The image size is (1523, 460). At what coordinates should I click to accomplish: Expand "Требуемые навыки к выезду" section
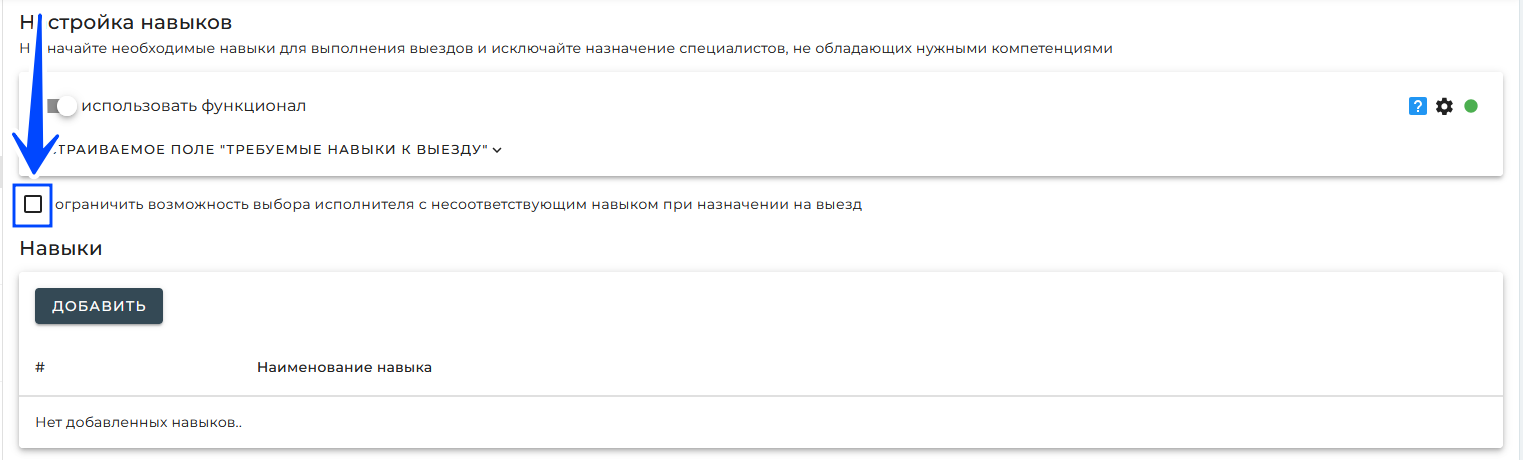click(x=275, y=150)
